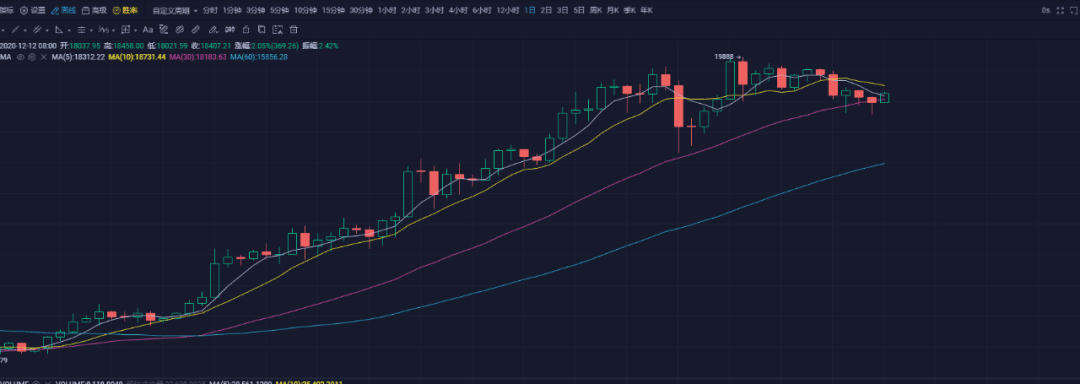Click the yellow MA(10):18731.44 value

tap(137, 56)
